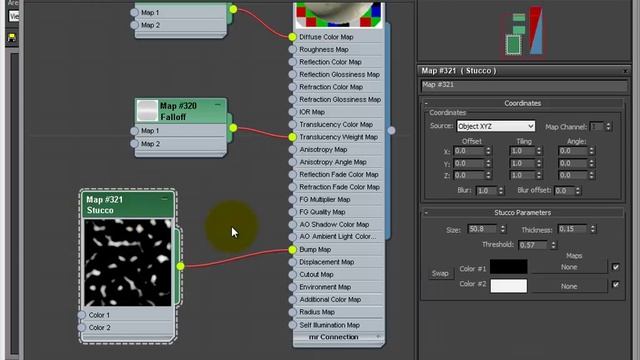Click the Environment Map input socket
The width and height of the screenshot is (640, 360).
point(292,287)
